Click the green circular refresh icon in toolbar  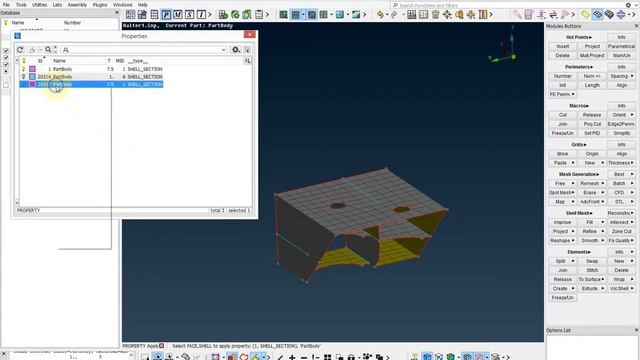(x=235, y=15)
